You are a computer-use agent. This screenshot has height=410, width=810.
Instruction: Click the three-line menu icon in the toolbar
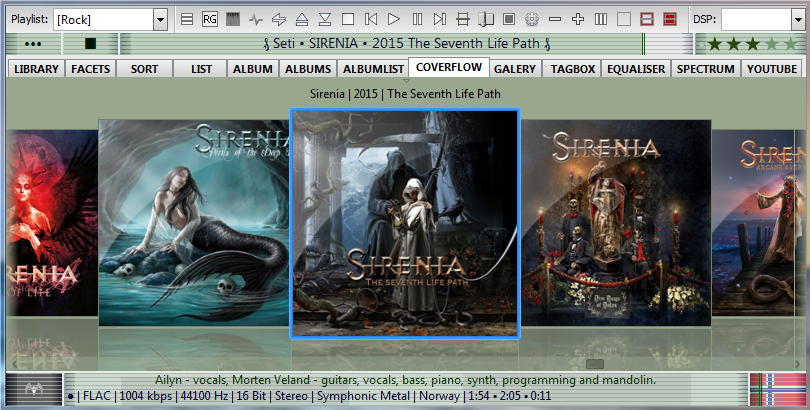pos(187,20)
